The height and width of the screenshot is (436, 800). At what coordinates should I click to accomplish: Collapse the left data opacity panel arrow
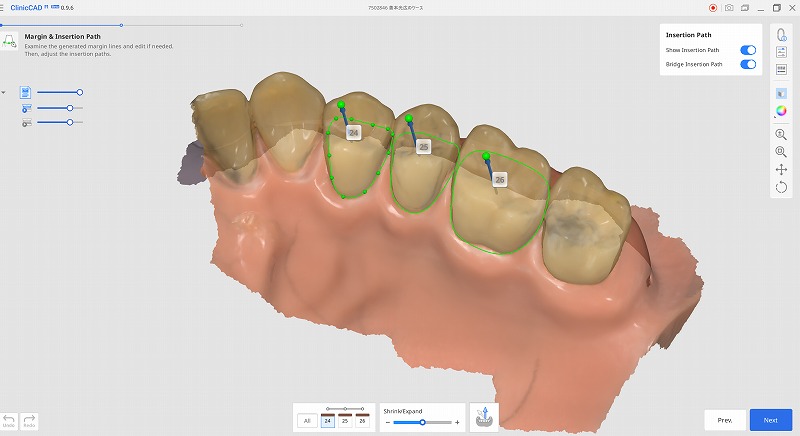(4, 92)
